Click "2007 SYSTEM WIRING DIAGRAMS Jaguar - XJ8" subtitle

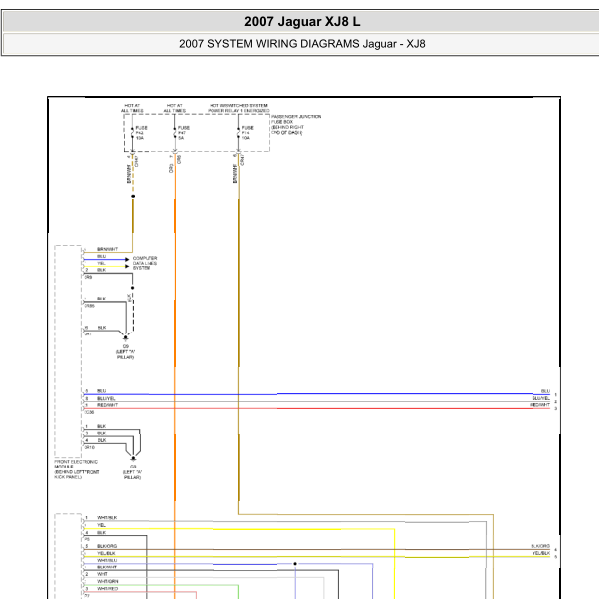pyautogui.click(x=302, y=44)
